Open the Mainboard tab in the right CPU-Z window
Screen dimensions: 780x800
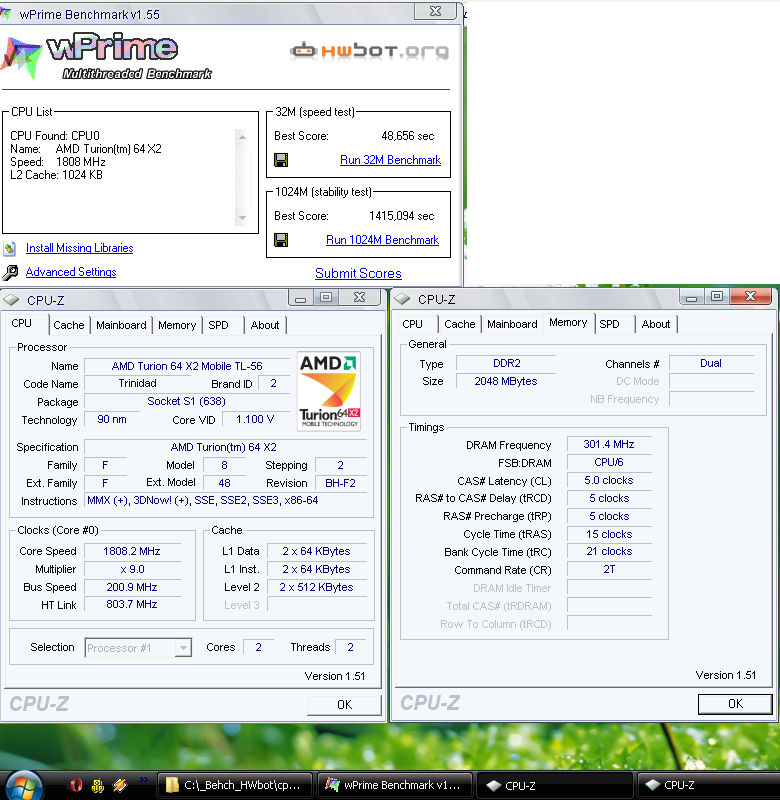click(512, 324)
